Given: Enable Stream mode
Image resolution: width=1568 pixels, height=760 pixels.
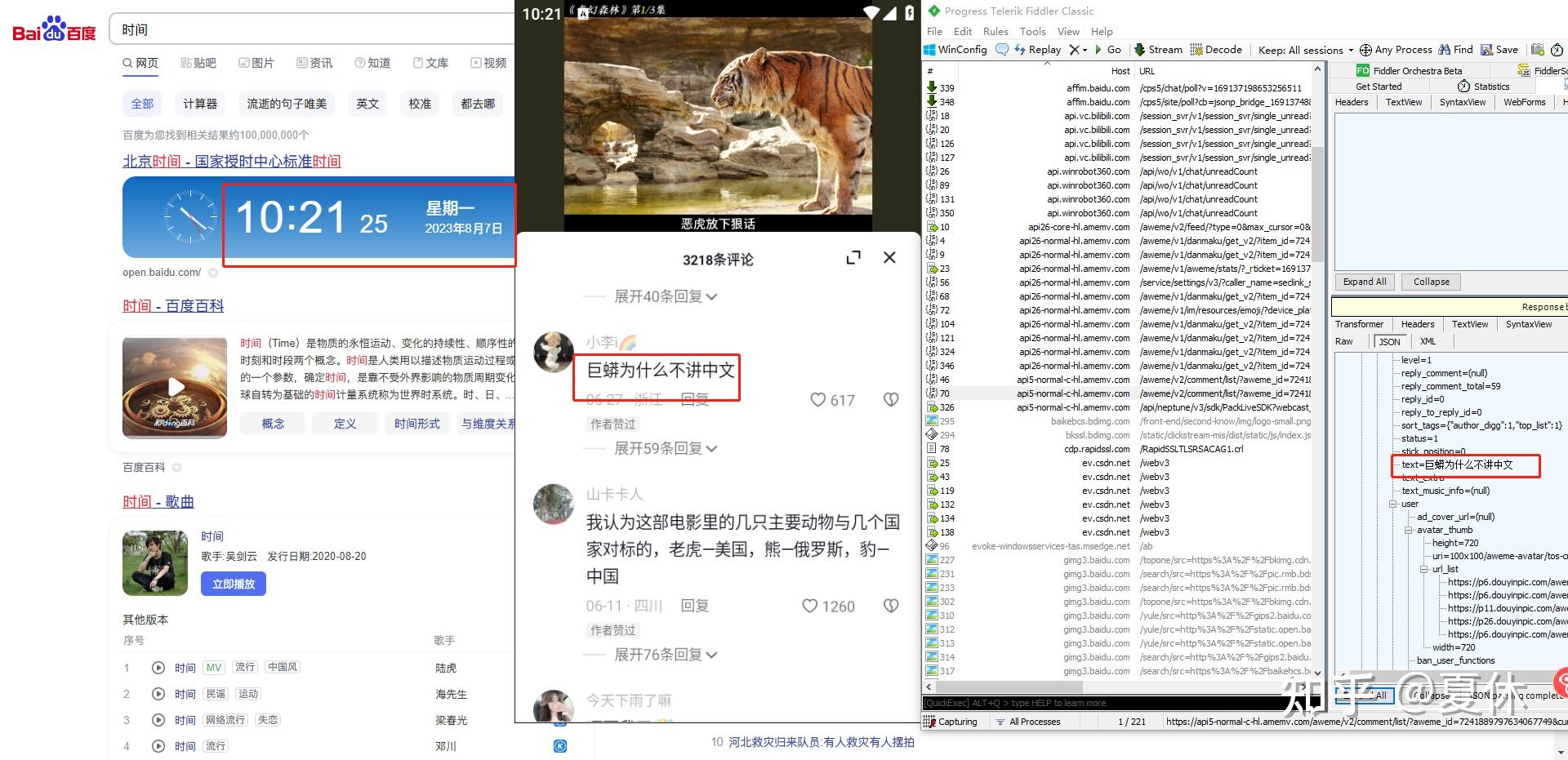Looking at the screenshot, I should tap(1158, 49).
